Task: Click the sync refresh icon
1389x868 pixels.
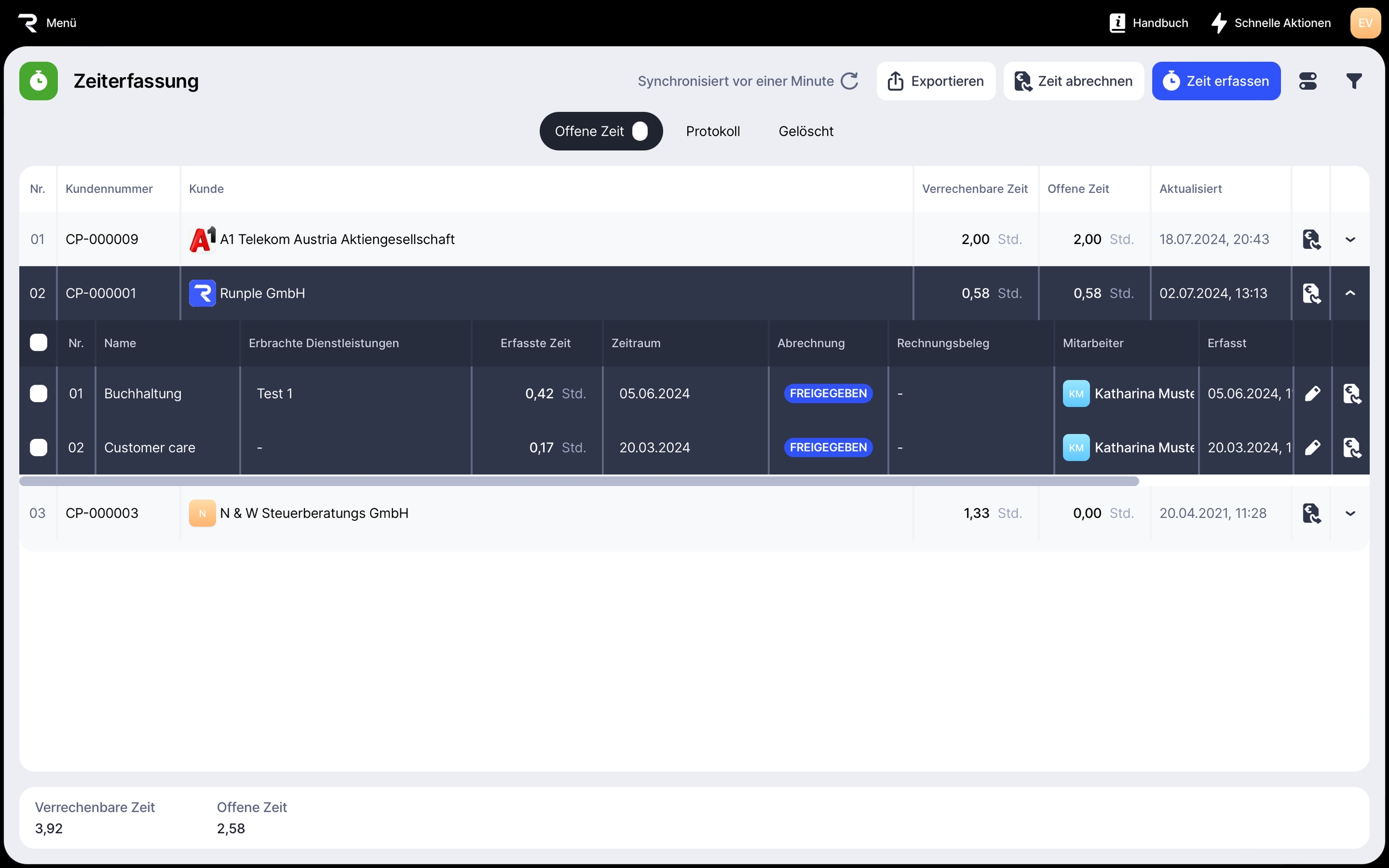Action: pos(849,81)
